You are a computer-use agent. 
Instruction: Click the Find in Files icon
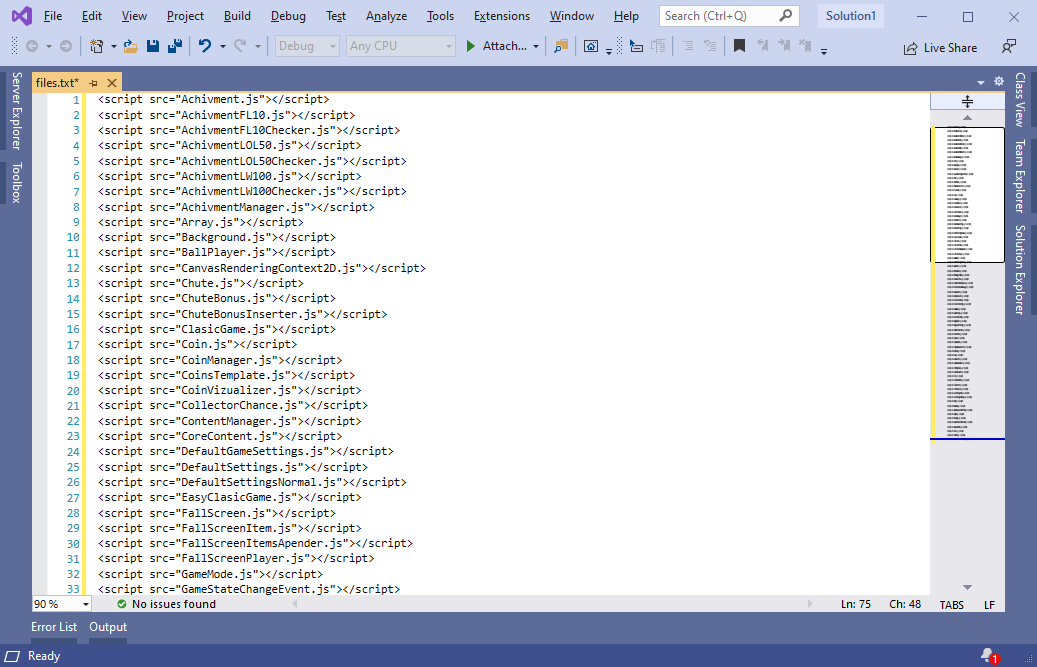point(561,46)
